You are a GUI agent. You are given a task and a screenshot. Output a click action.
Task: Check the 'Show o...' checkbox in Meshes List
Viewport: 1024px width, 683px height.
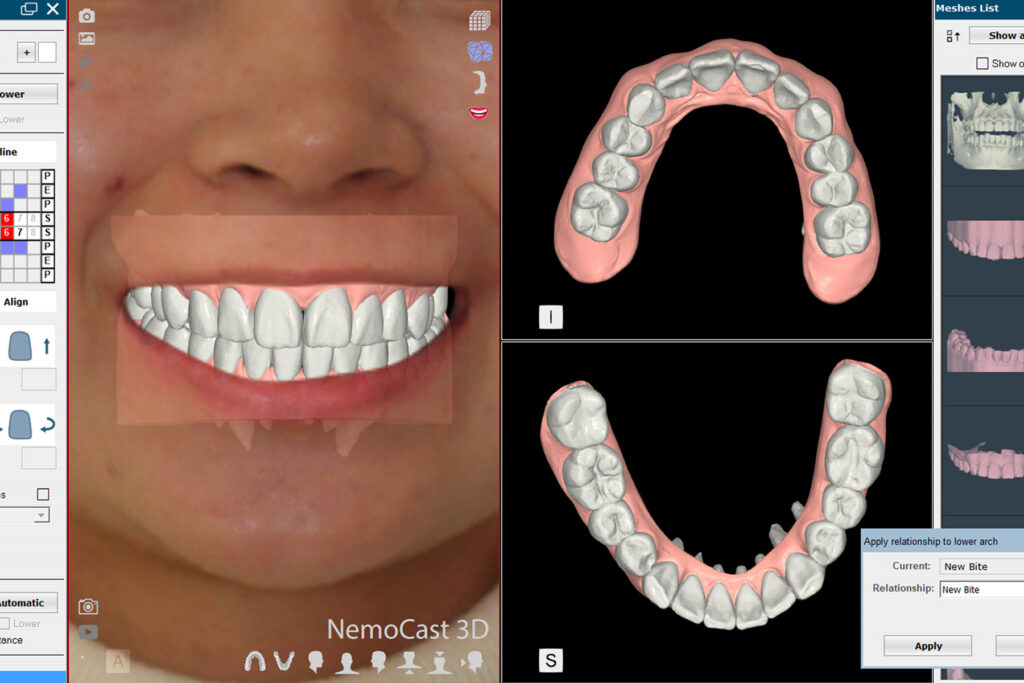(982, 64)
